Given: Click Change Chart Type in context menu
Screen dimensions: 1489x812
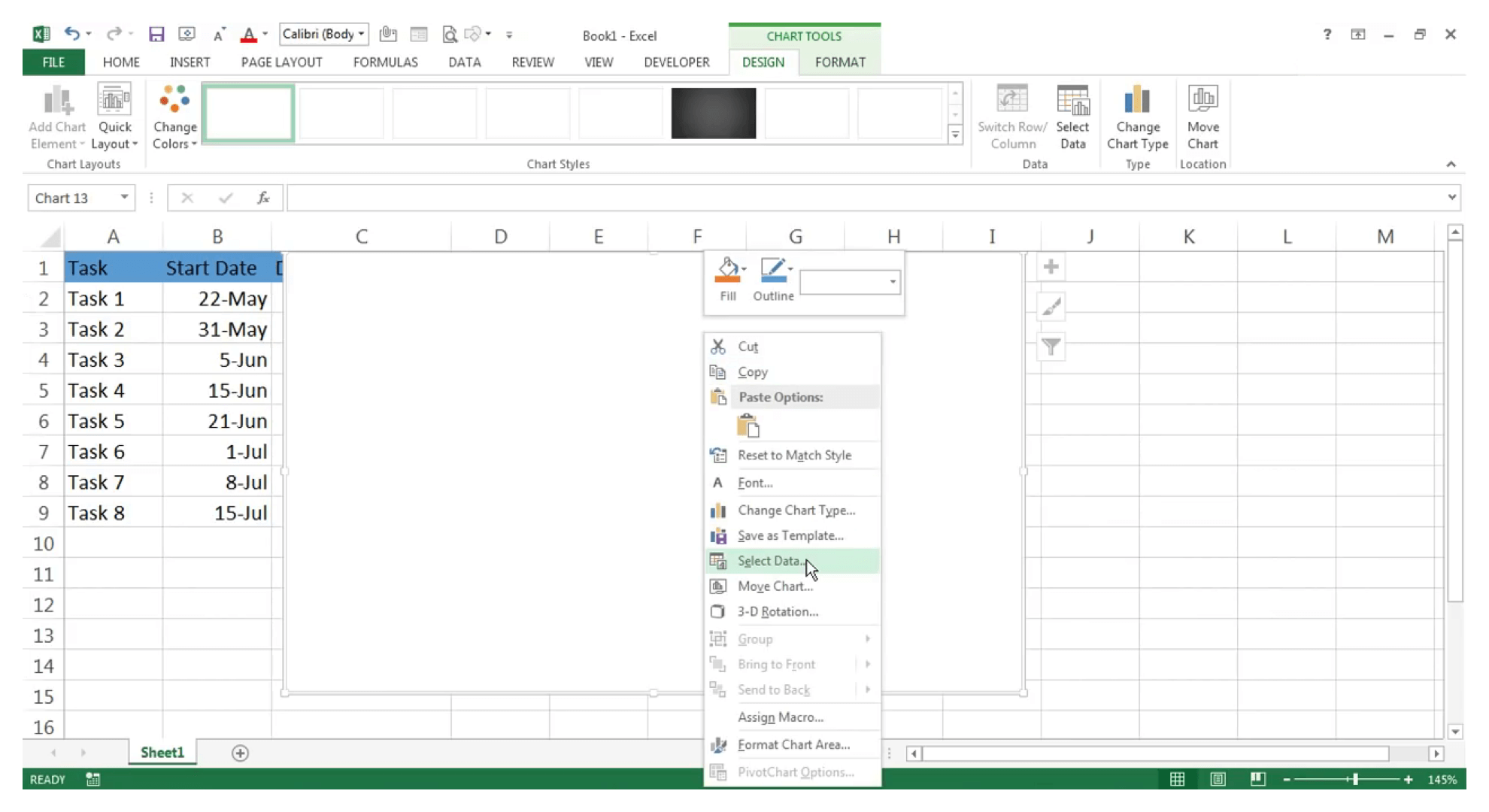Looking at the screenshot, I should tap(795, 509).
